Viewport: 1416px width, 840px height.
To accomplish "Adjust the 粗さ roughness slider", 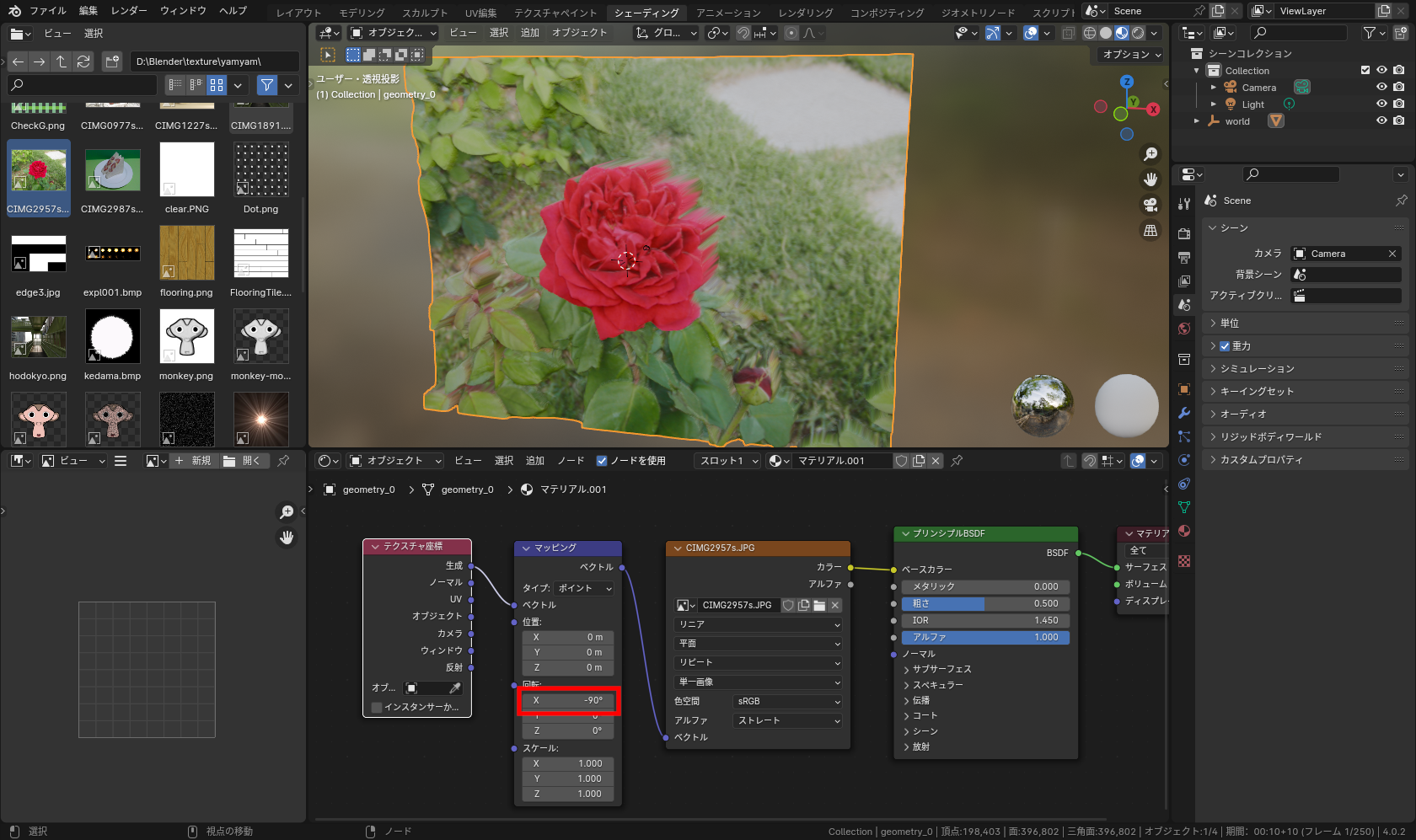I will click(984, 603).
